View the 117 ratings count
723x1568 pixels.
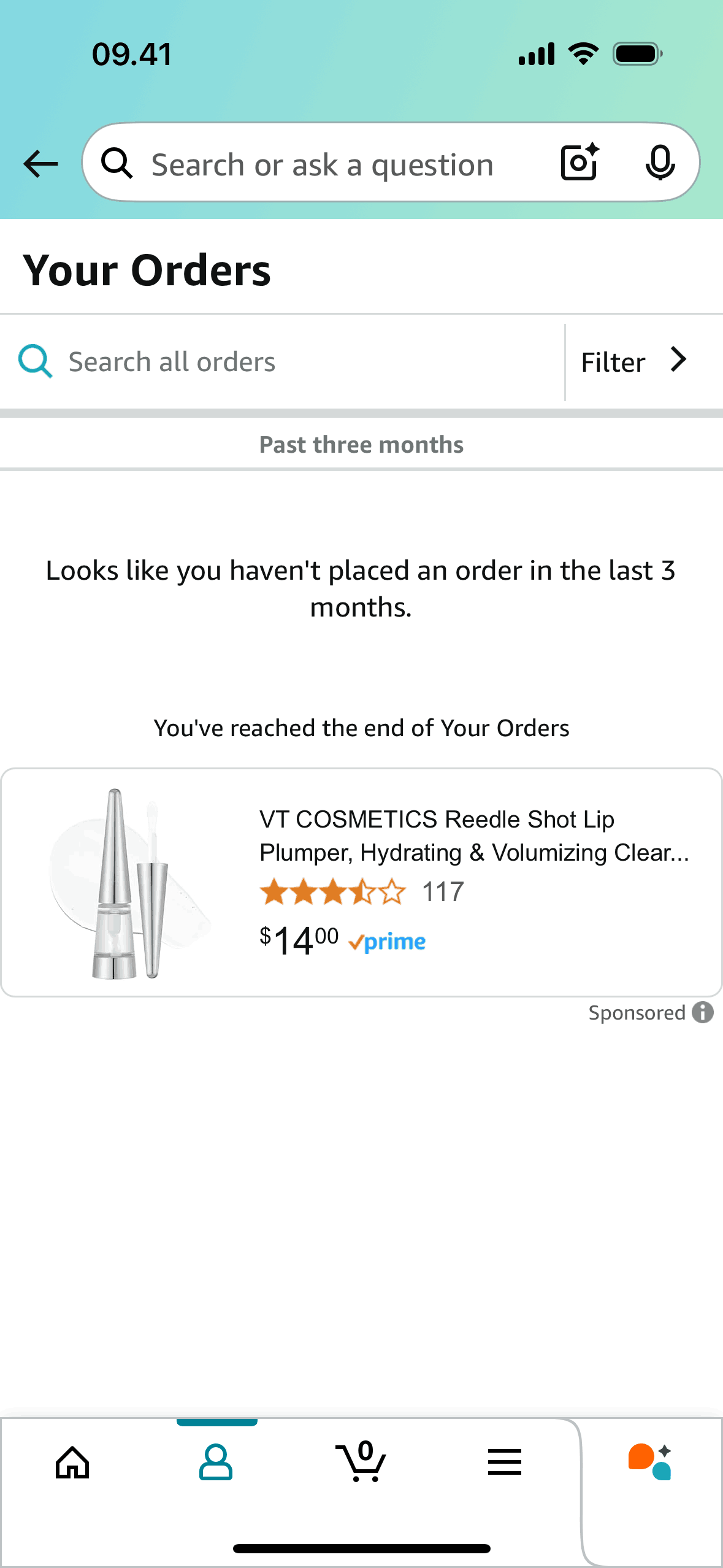click(443, 892)
